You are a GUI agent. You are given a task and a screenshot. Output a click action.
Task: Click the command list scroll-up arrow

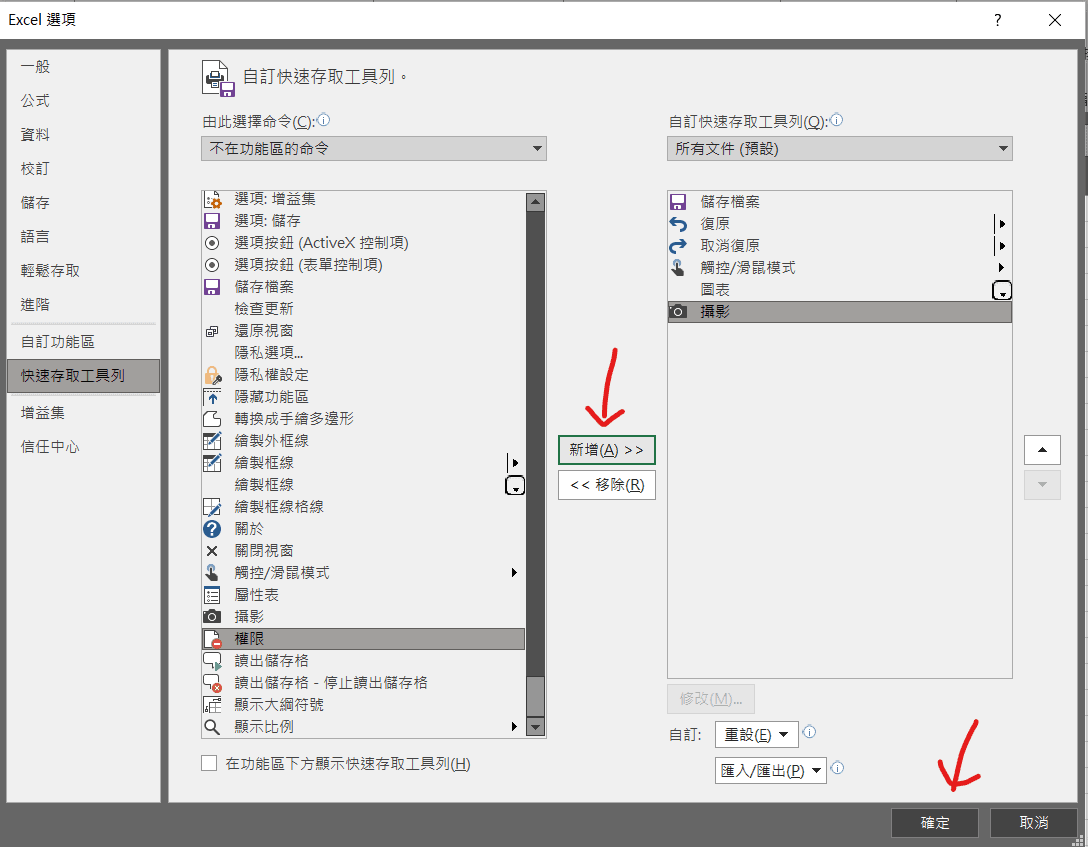(536, 203)
